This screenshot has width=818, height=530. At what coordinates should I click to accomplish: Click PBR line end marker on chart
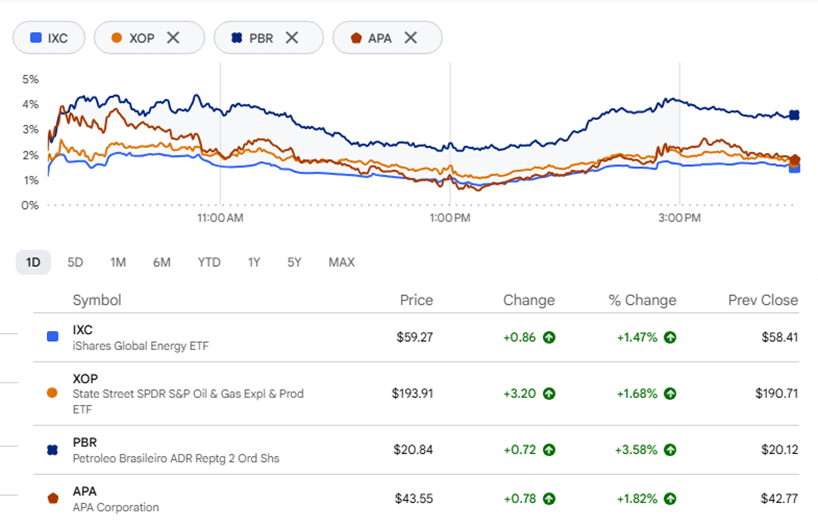[x=794, y=115]
